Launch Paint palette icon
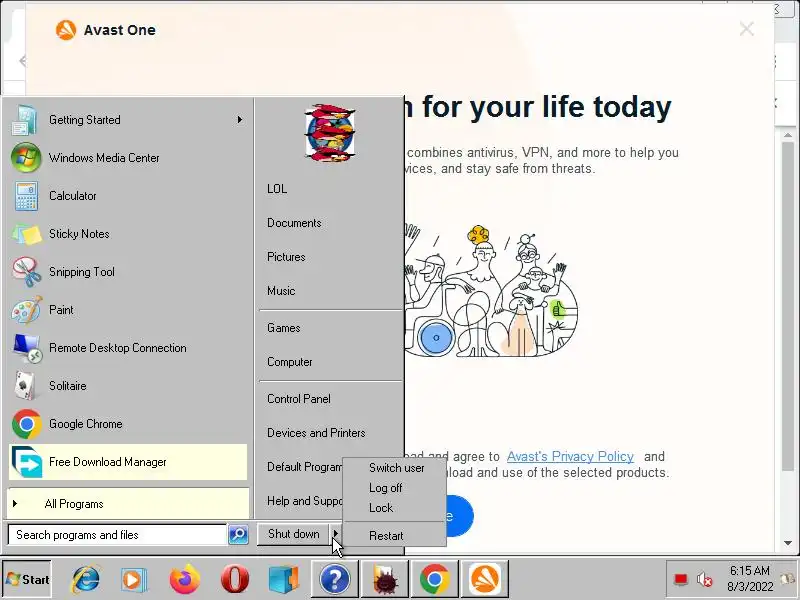This screenshot has height=600, width=800. (27, 310)
